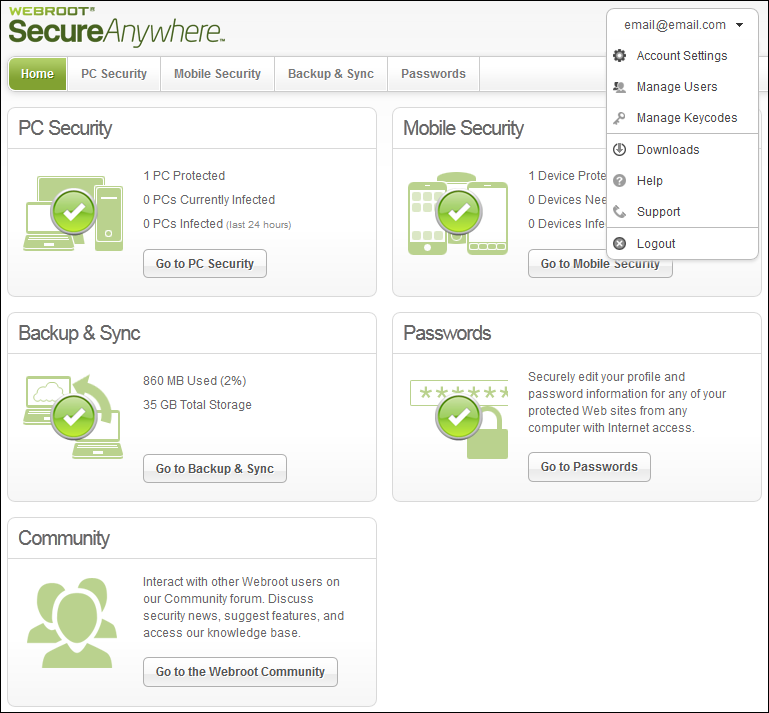Image resolution: width=769 pixels, height=713 pixels.
Task: Select Help in the account menu
Action: pyautogui.click(x=682, y=180)
